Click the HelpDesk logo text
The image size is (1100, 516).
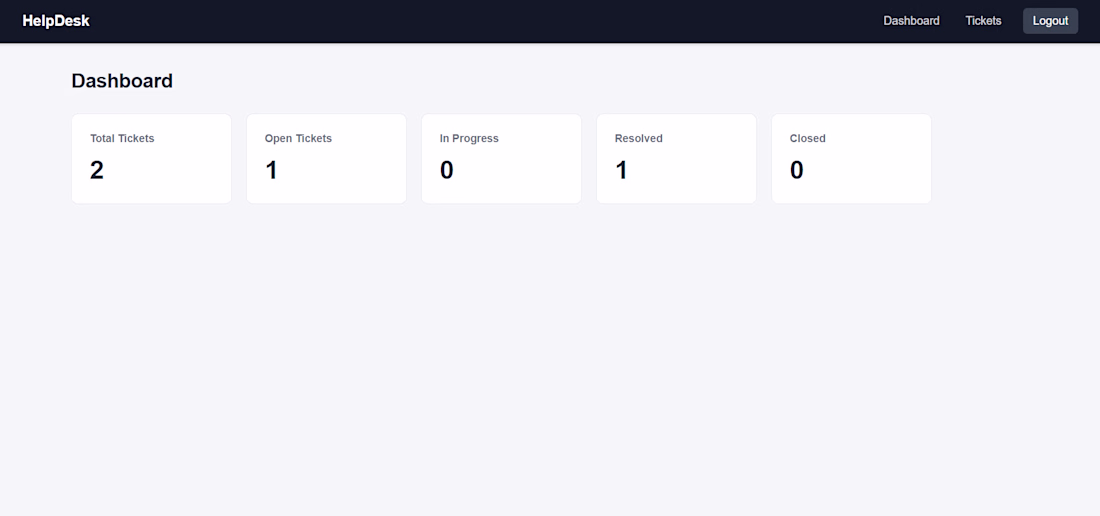point(56,21)
